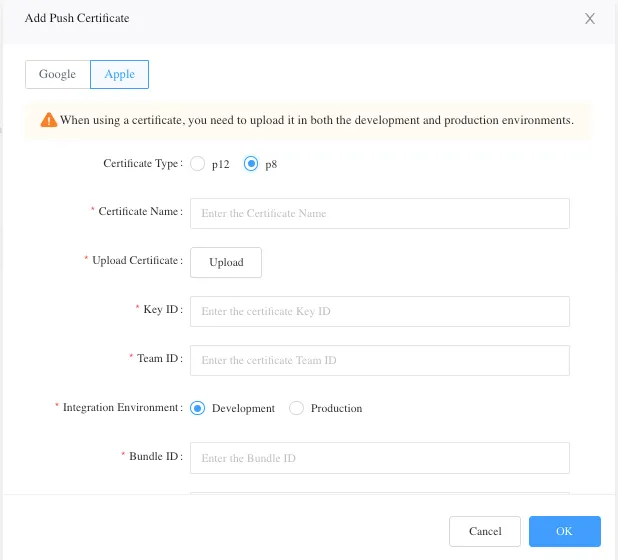This screenshot has width=618, height=560.
Task: Click the dialog title 'Add Push Certificate'
Action: coord(77,18)
